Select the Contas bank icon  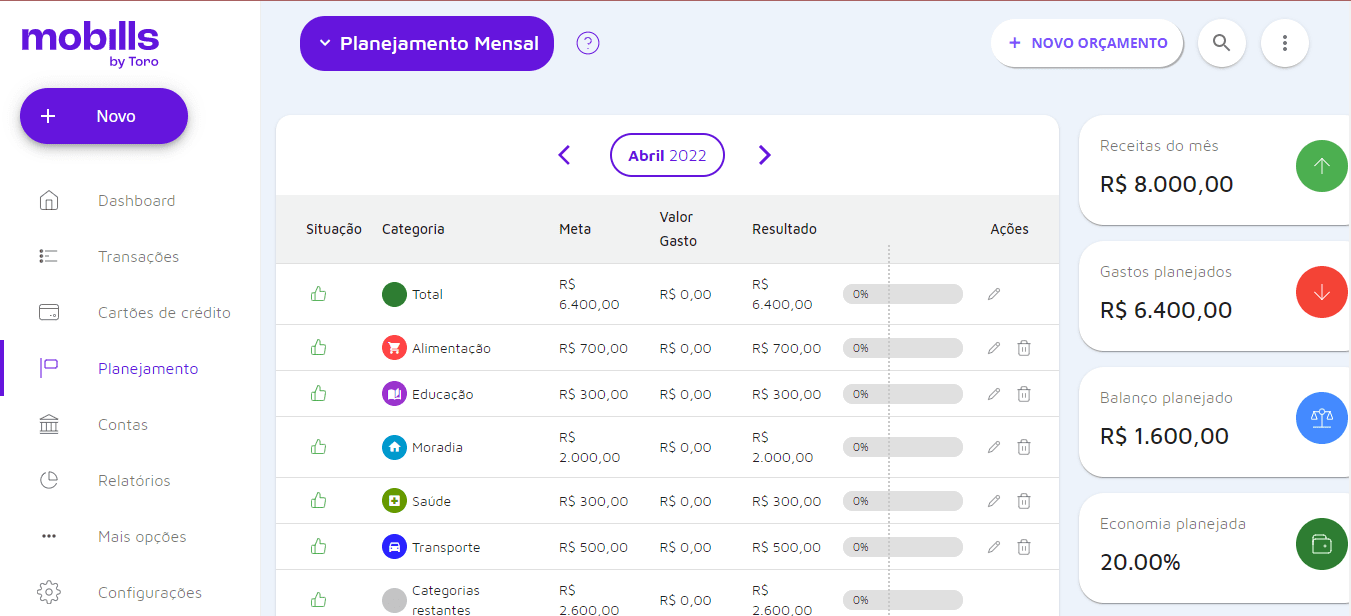[x=48, y=424]
